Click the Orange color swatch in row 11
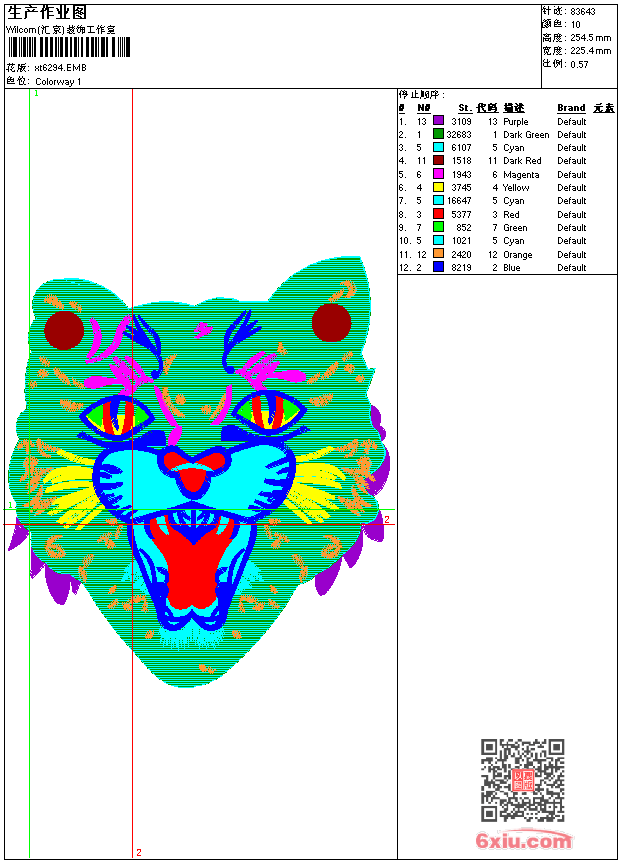The width and height of the screenshot is (620, 860). (x=438, y=254)
